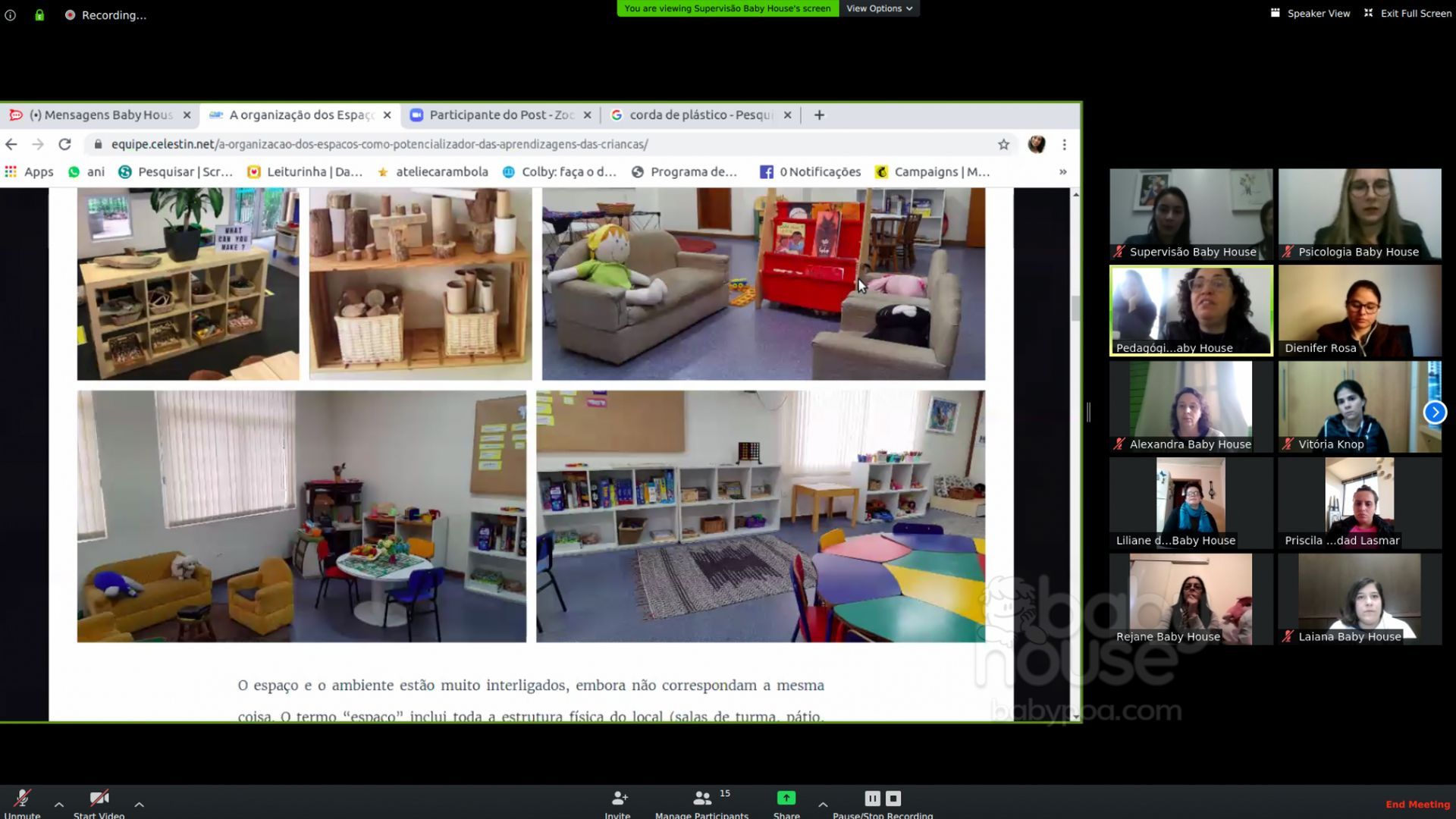Click Exit Full Screen
The width and height of the screenshot is (1456, 819).
[1407, 13]
